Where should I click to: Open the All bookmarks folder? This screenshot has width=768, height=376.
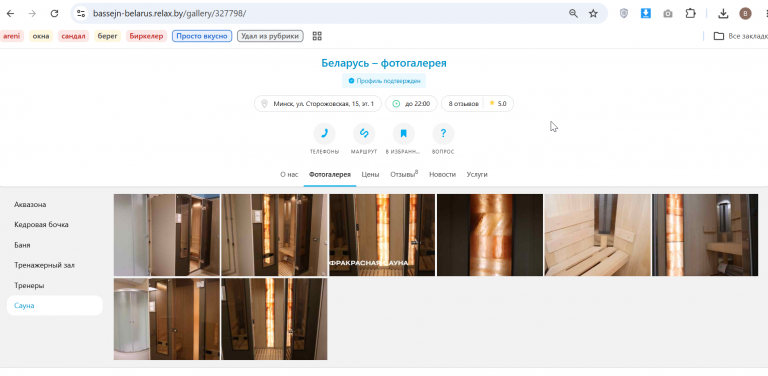(x=740, y=36)
